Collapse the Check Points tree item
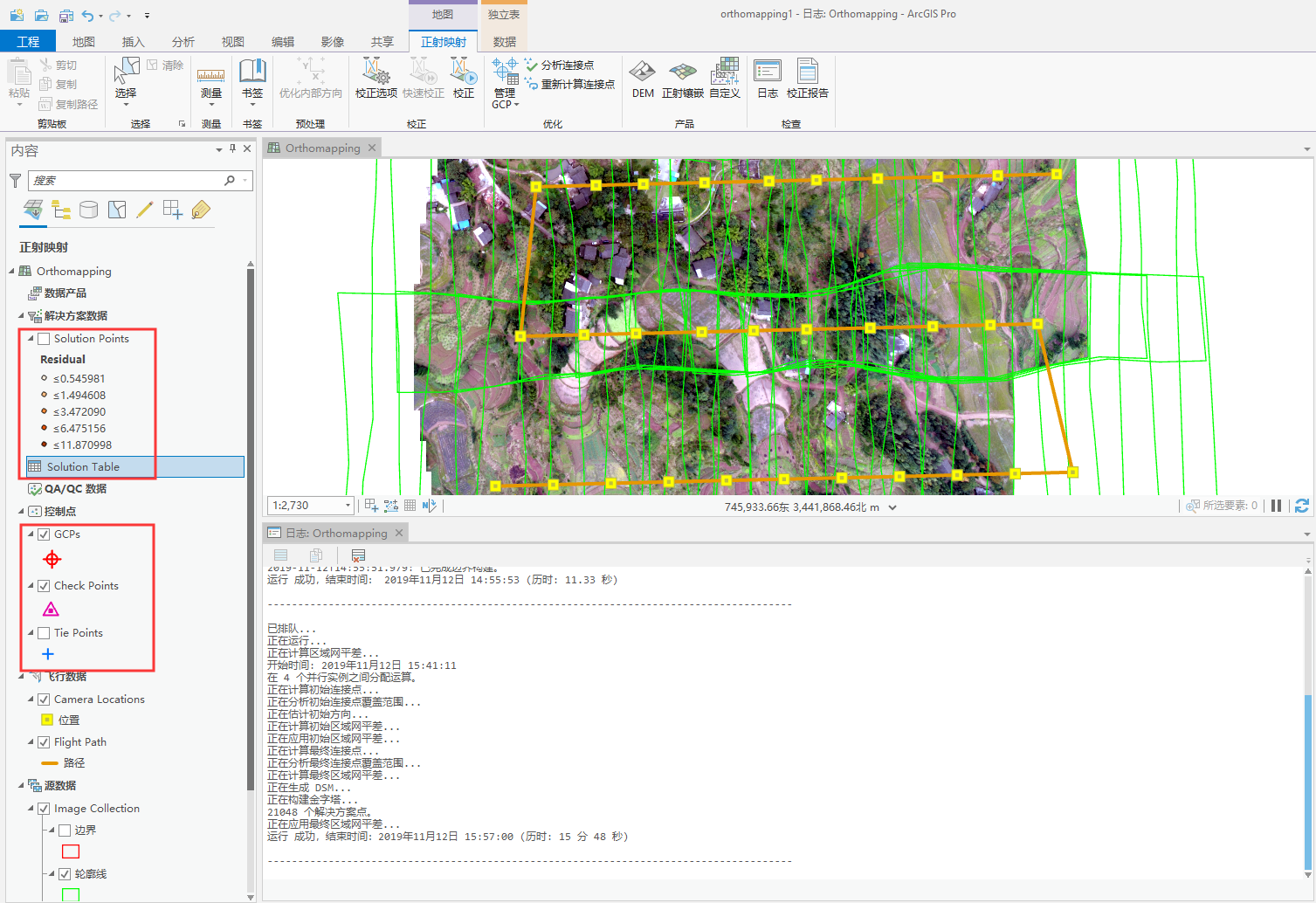The width and height of the screenshot is (1316, 903). pos(31,585)
